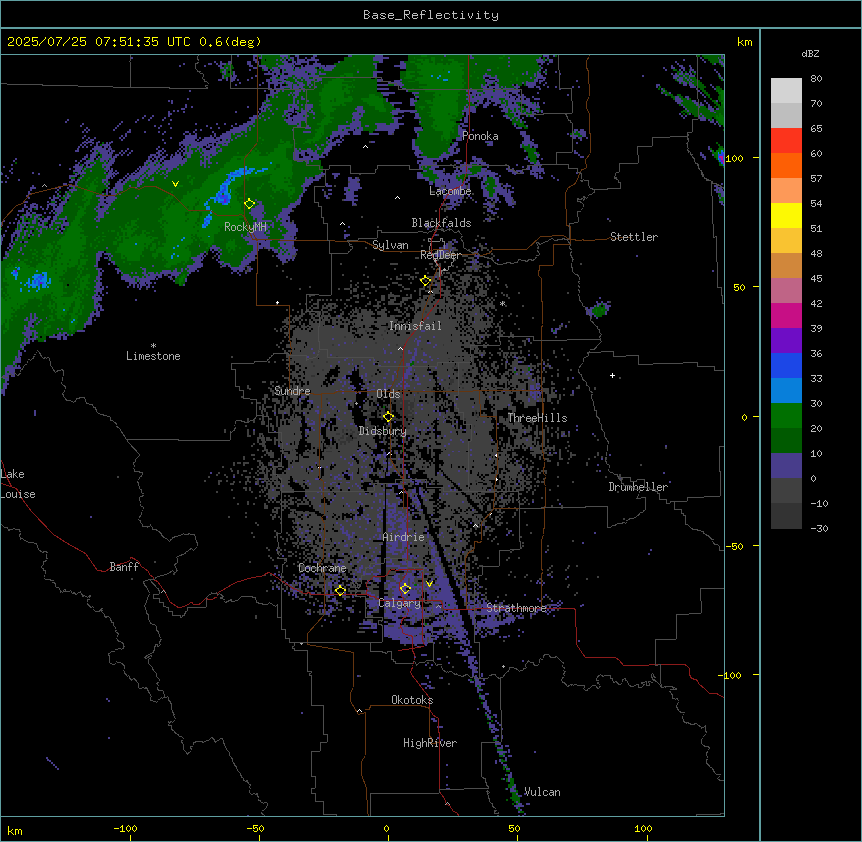
Task: Select the Lake Louise label
Action: click(18, 484)
